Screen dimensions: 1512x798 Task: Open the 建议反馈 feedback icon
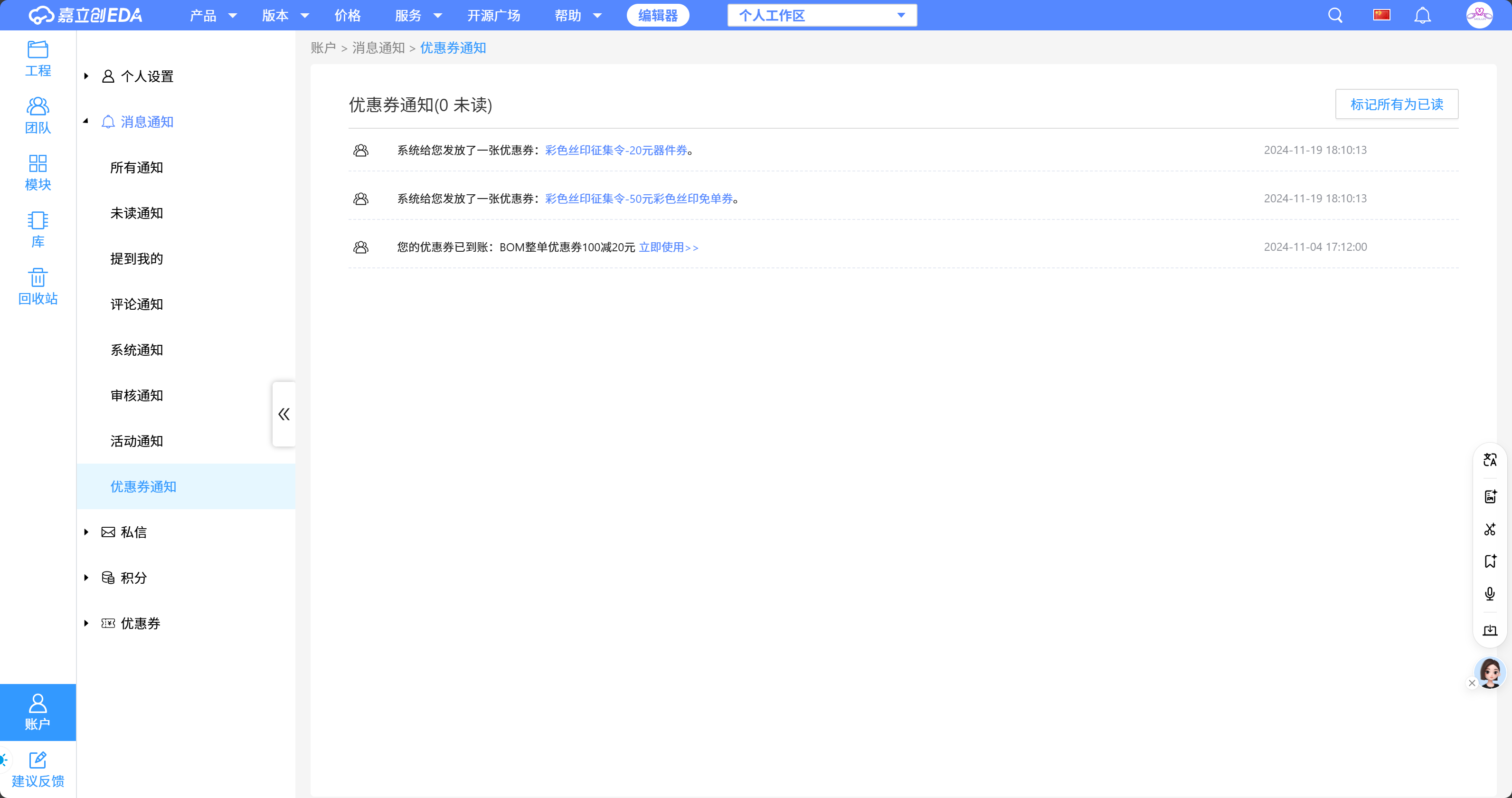click(x=38, y=769)
